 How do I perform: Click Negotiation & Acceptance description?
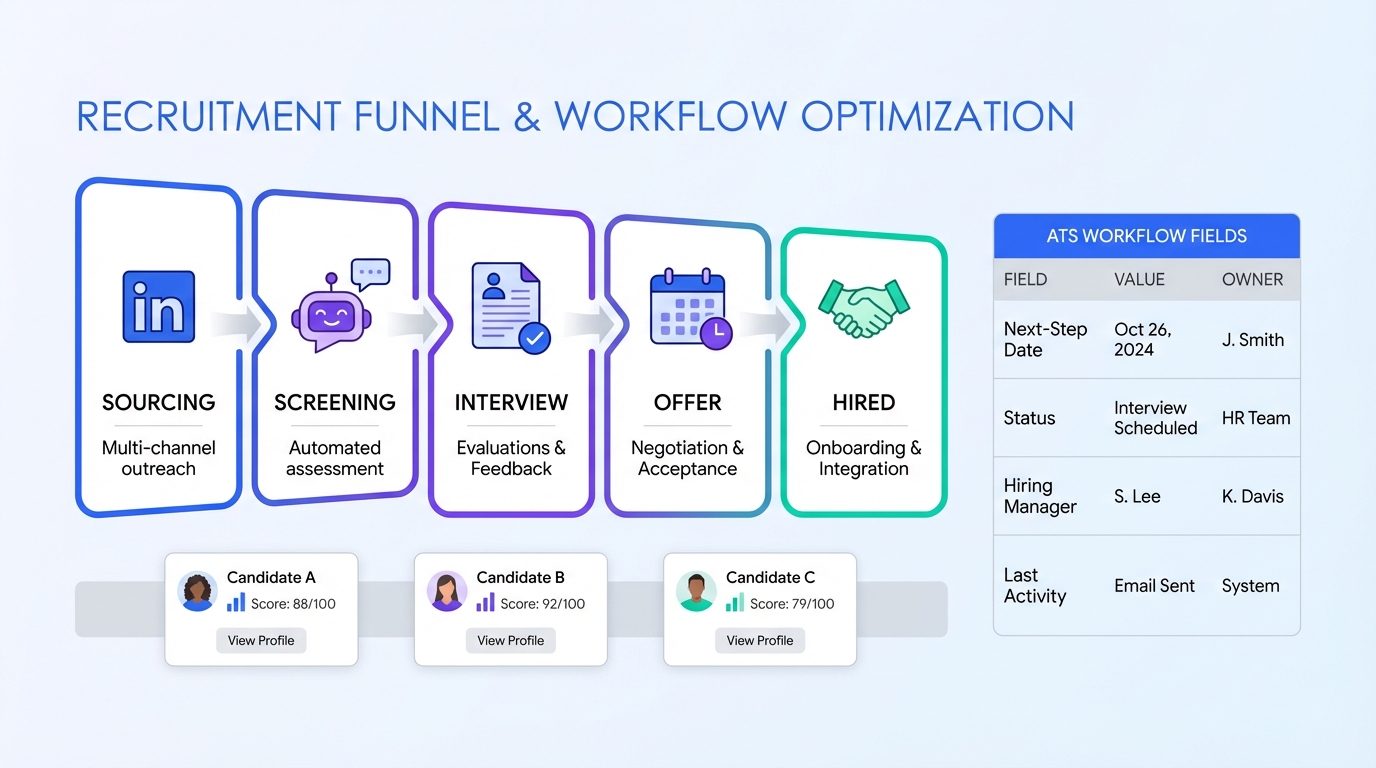687,458
